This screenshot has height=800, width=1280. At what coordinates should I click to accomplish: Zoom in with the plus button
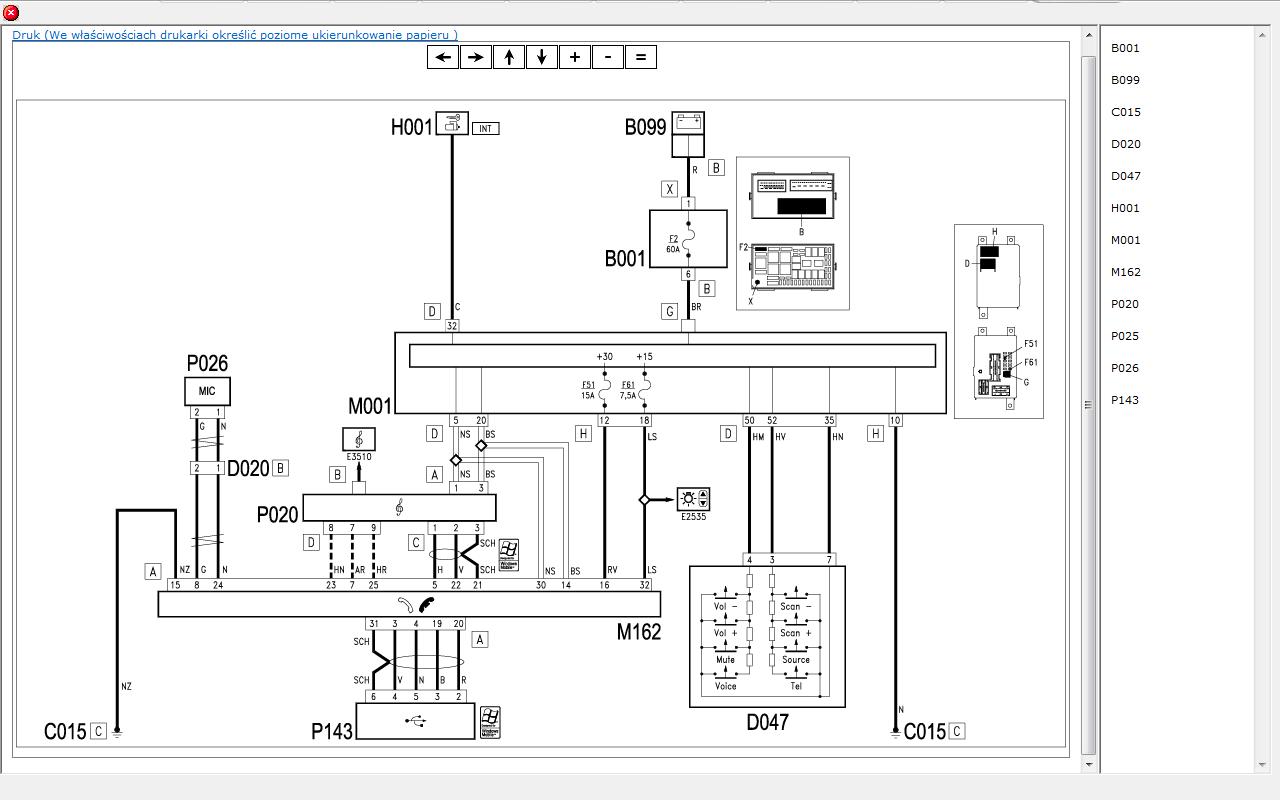point(575,57)
